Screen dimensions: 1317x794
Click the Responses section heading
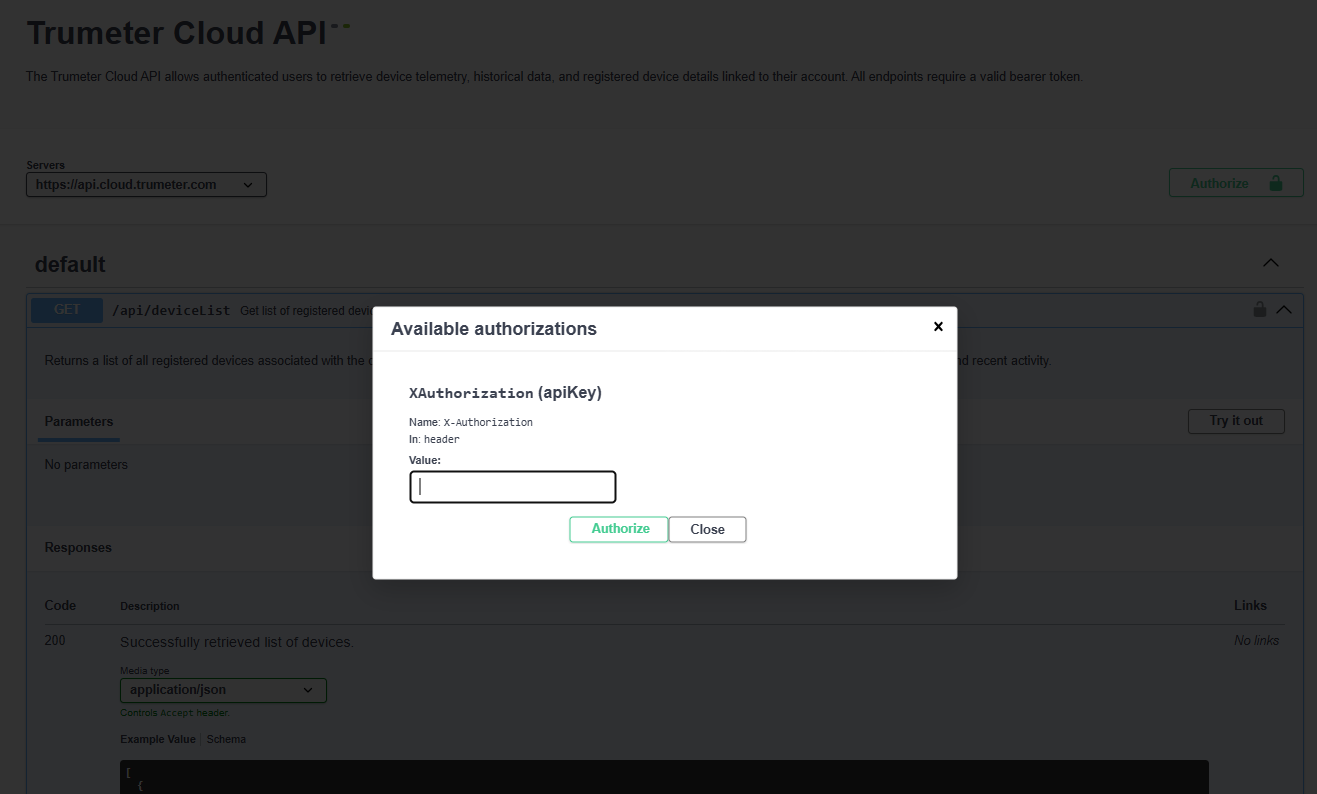pyautogui.click(x=78, y=548)
